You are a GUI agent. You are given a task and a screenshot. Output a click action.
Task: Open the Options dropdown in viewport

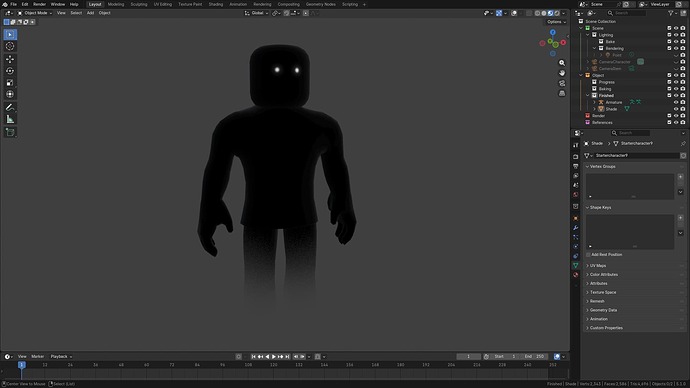click(556, 22)
